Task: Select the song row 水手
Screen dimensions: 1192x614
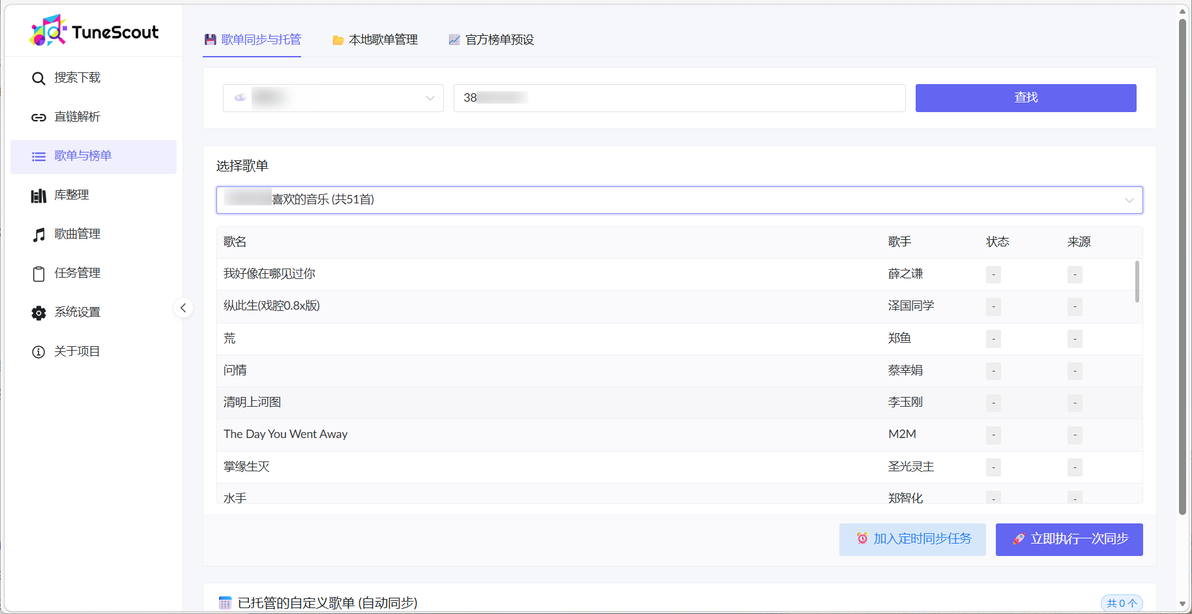Action: [679, 494]
